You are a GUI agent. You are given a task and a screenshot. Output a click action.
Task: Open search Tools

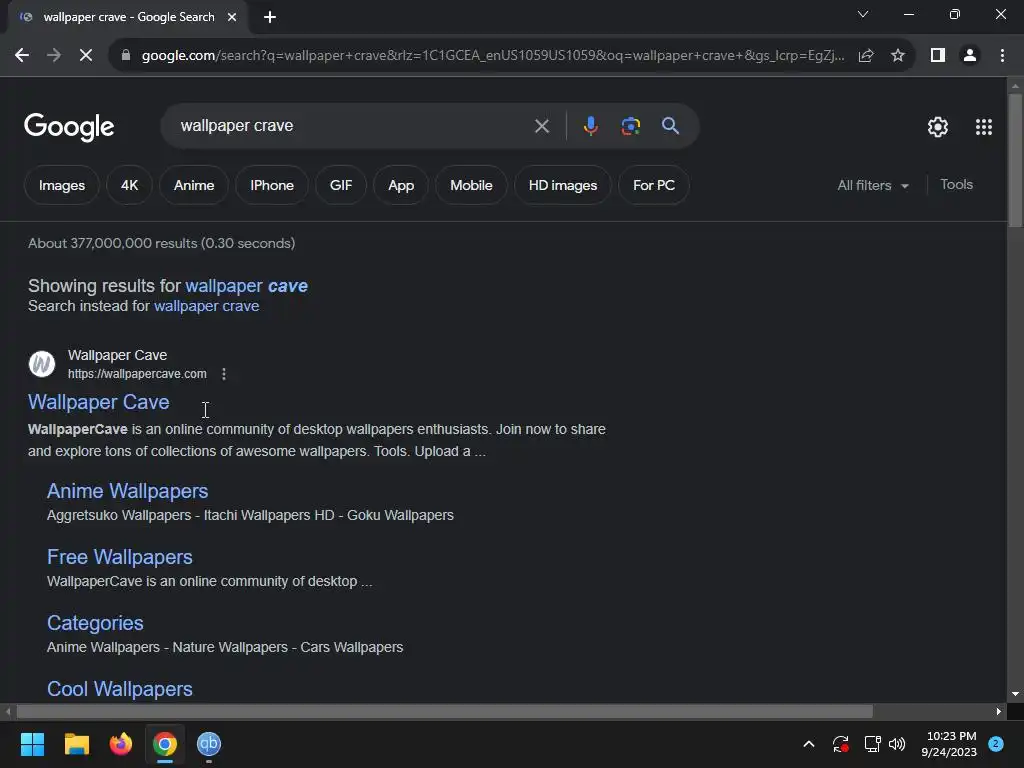pyautogui.click(x=956, y=185)
